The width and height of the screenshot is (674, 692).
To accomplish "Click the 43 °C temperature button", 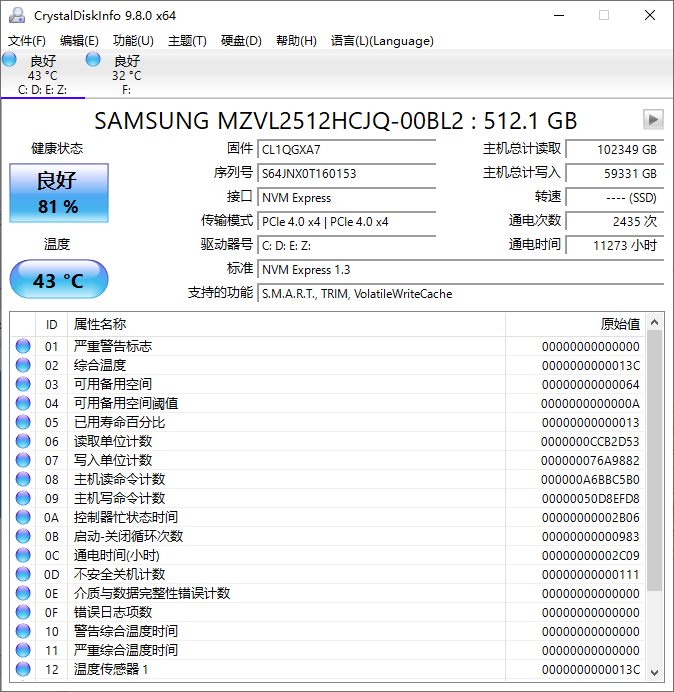I will pyautogui.click(x=58, y=280).
